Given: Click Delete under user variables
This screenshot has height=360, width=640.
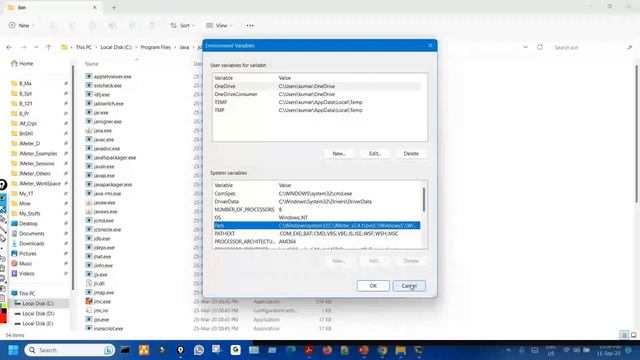Looking at the screenshot, I should tap(411, 154).
